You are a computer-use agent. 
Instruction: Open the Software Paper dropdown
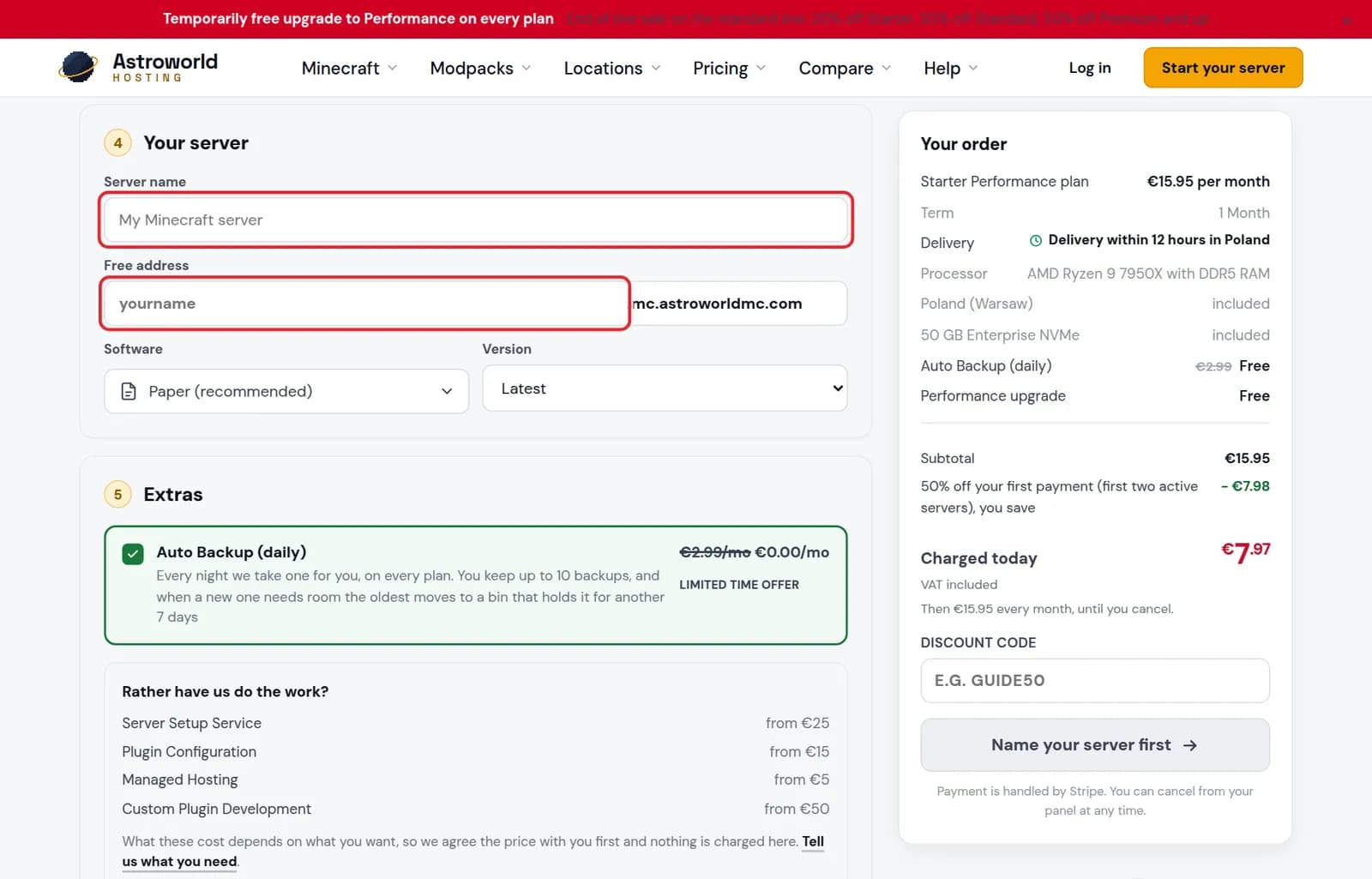pyautogui.click(x=286, y=391)
